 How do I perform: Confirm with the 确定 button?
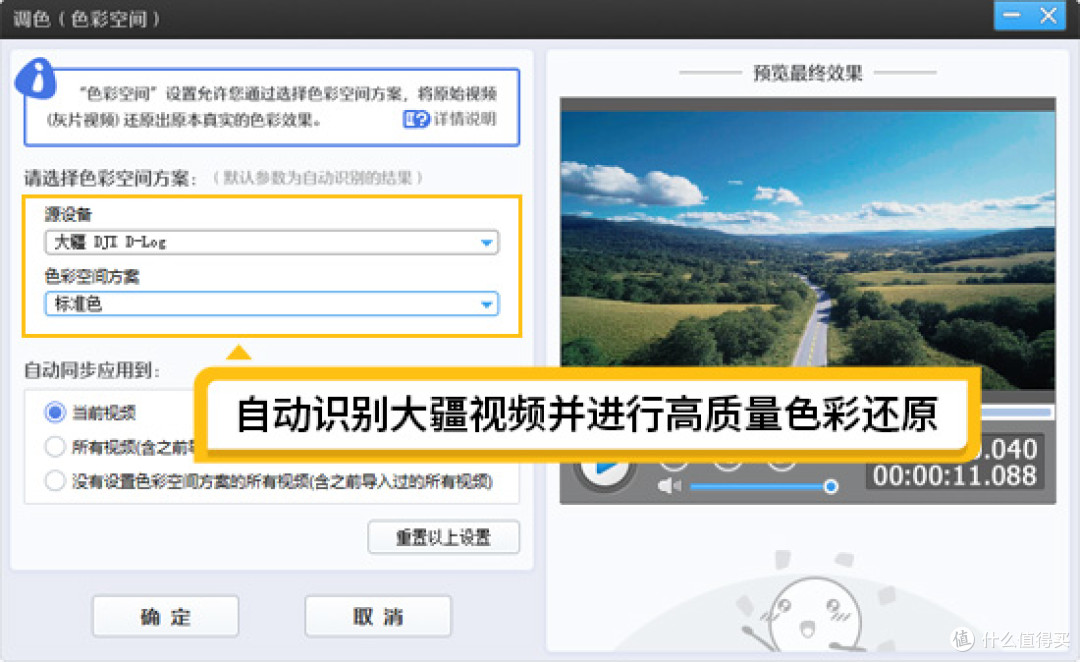166,616
